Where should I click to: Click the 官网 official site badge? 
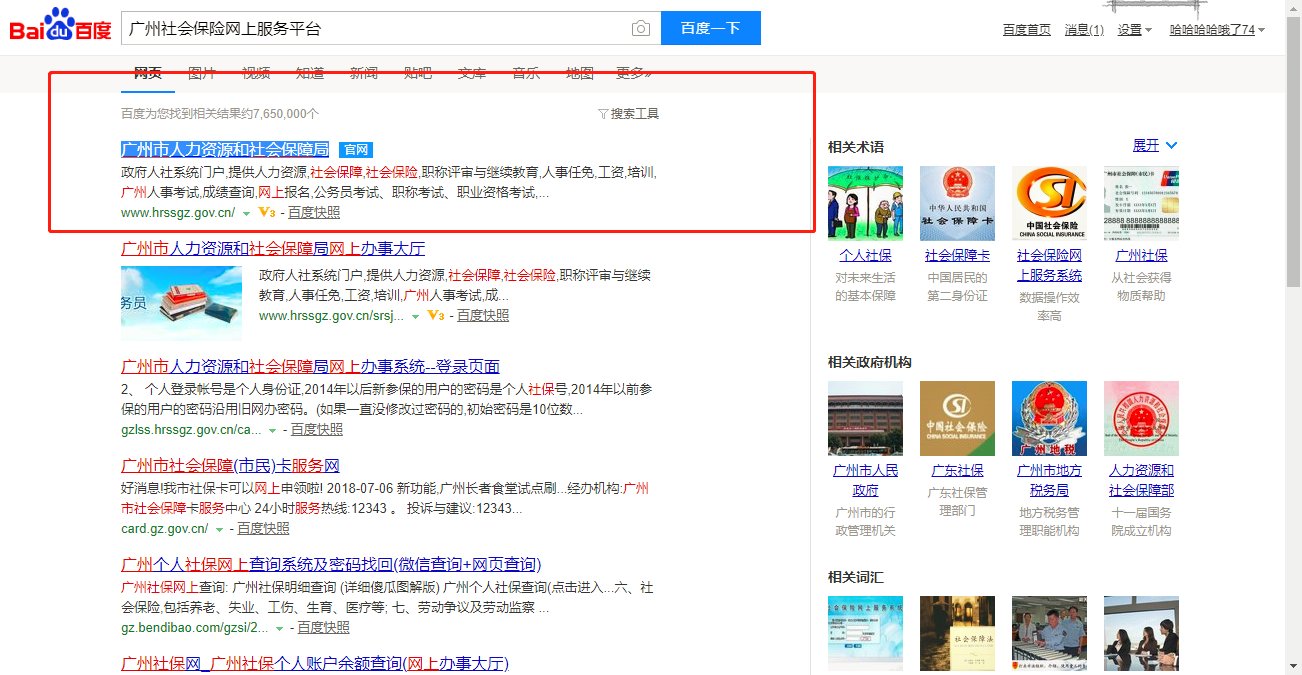click(x=356, y=148)
